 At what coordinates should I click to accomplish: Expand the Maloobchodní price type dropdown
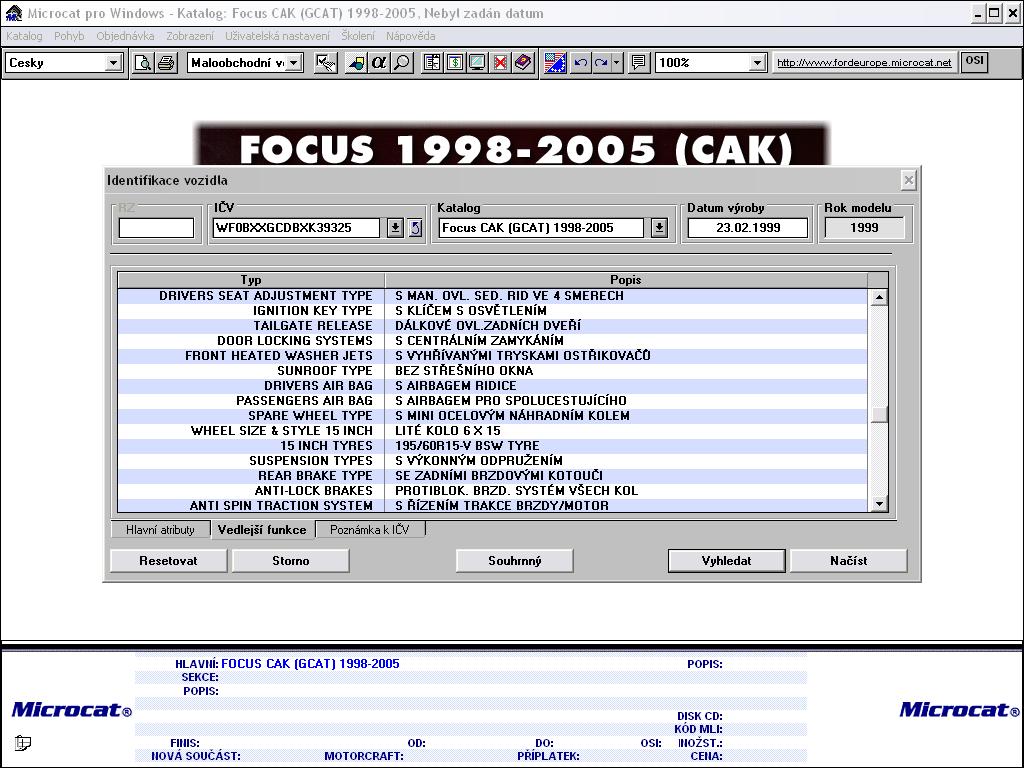click(x=294, y=63)
